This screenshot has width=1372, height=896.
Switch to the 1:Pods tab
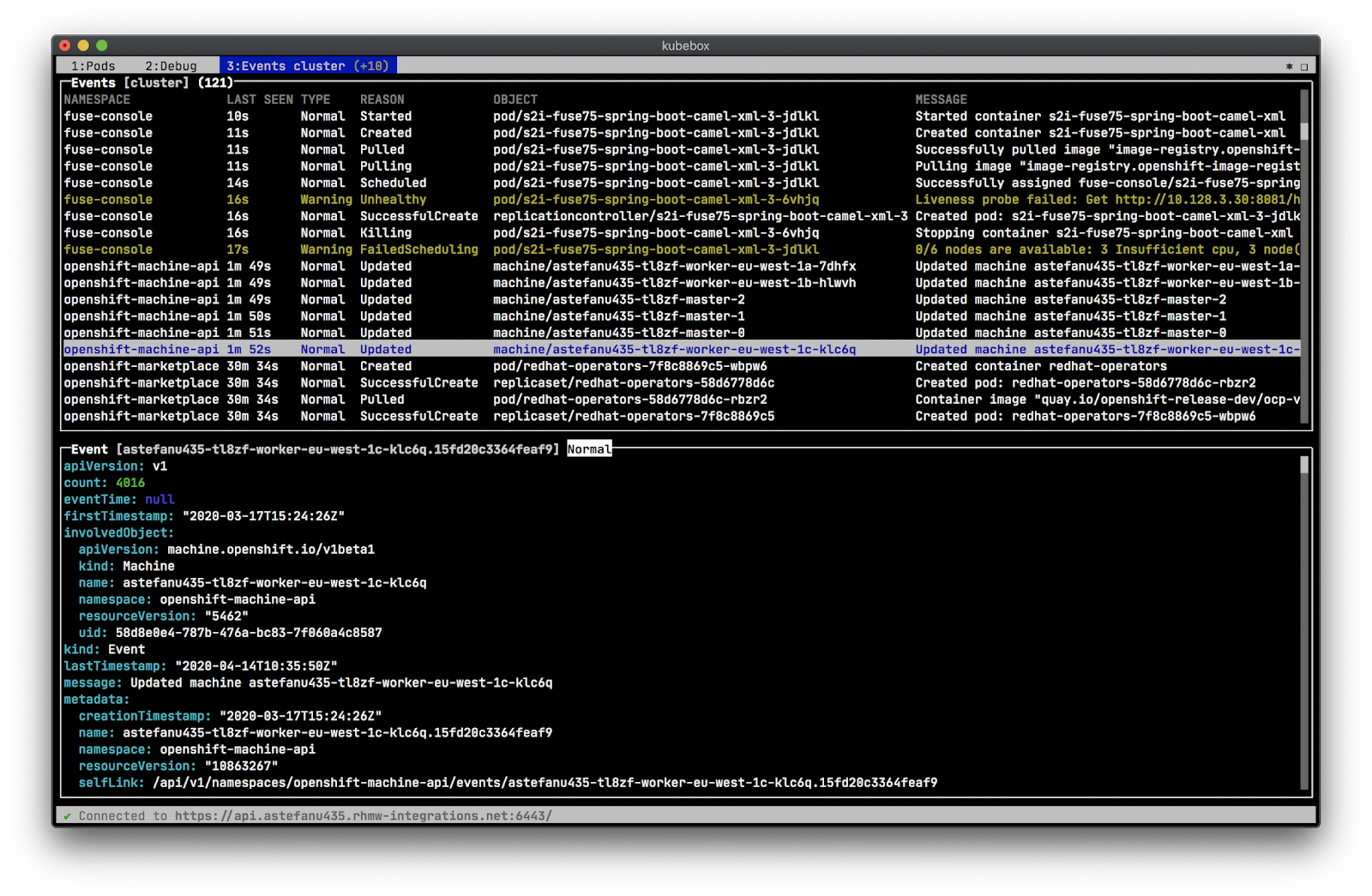(93, 66)
